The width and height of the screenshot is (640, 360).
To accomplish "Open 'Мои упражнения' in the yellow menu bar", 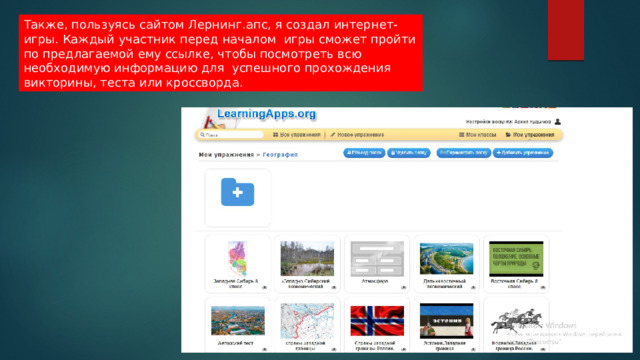I will coord(530,135).
